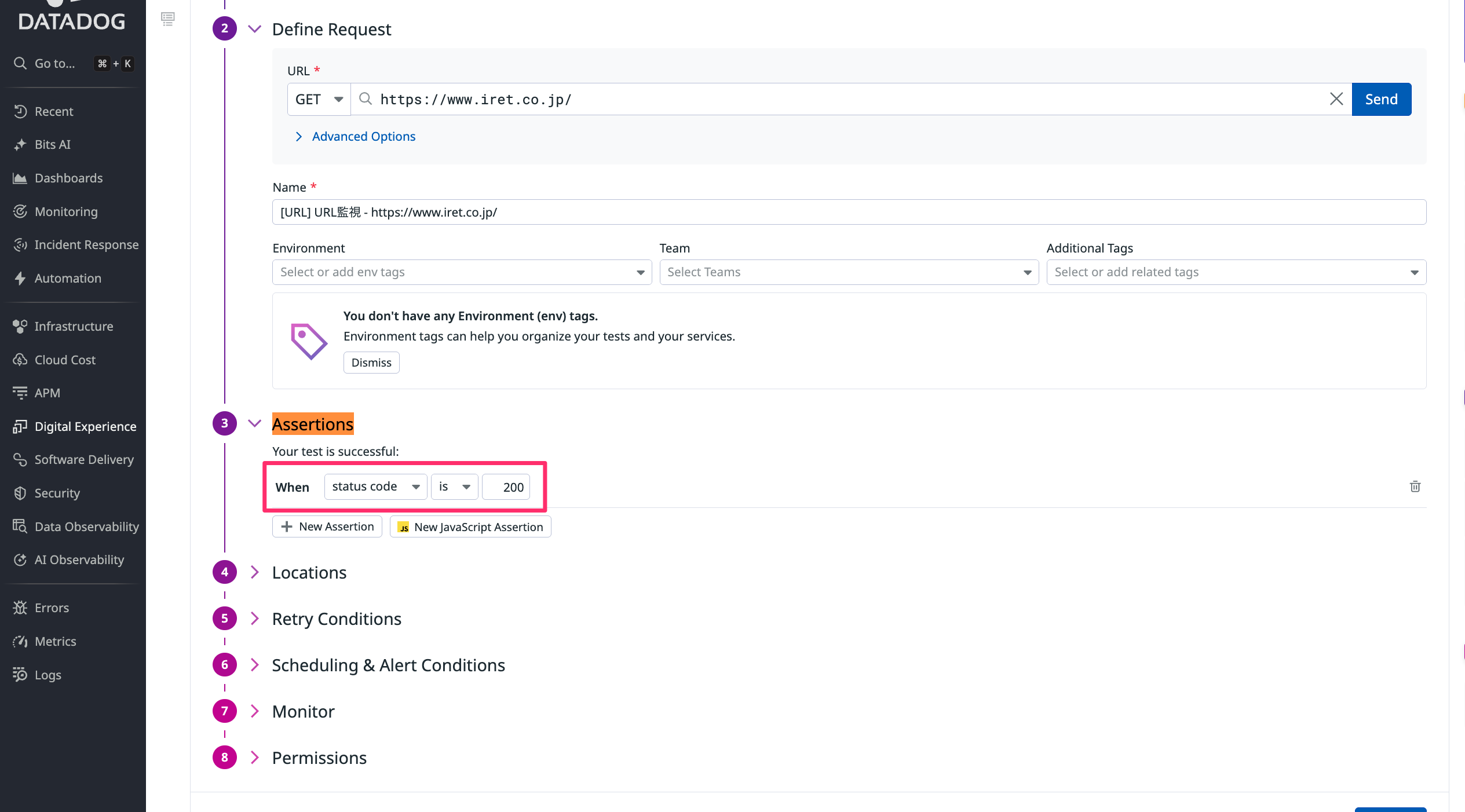Collapse the Assertions section

(x=254, y=423)
